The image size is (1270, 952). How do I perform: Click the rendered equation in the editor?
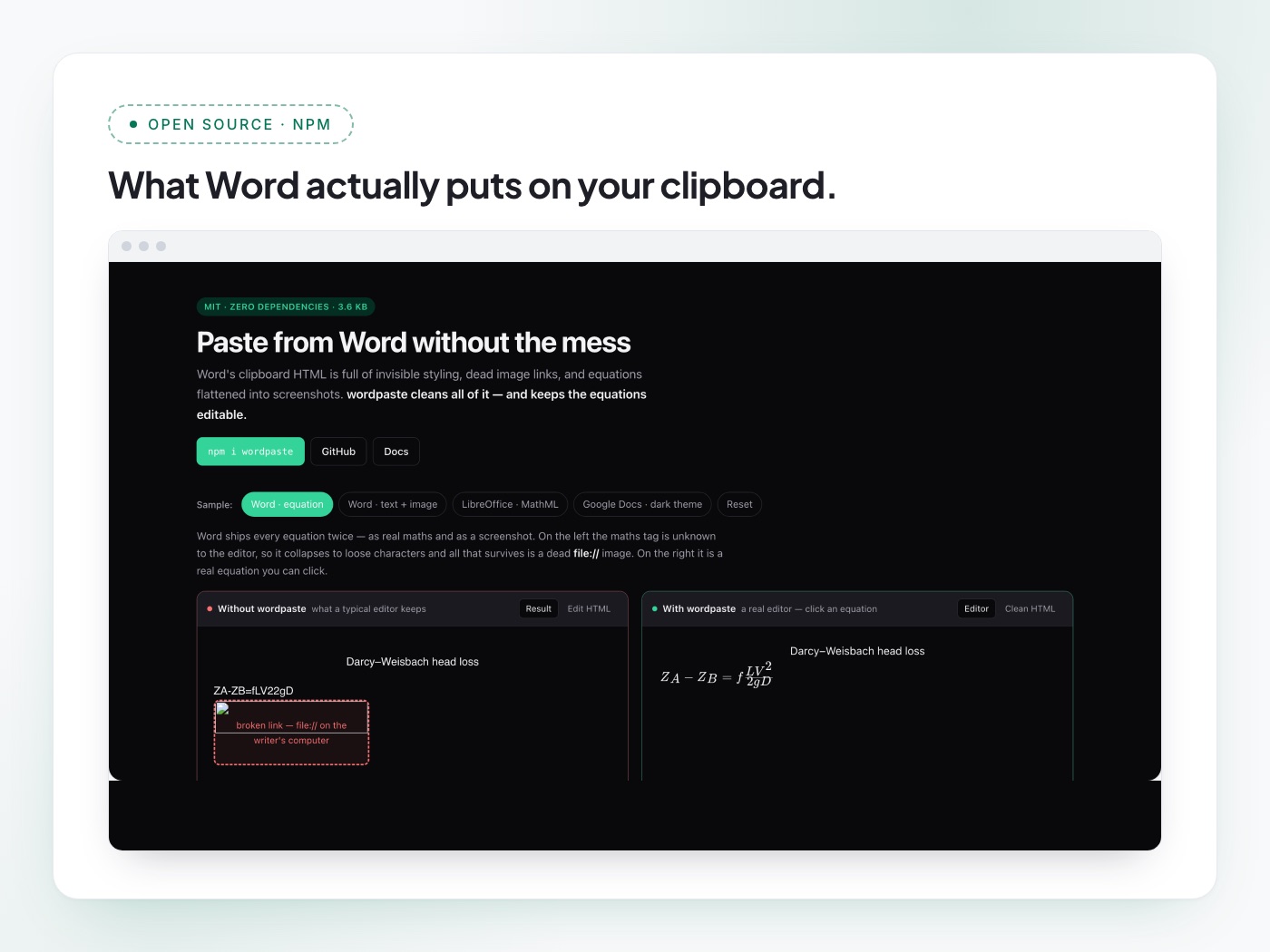716,675
